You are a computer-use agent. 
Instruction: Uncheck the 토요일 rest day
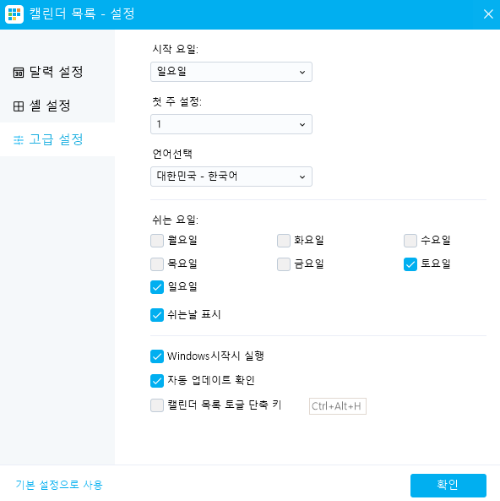click(410, 264)
